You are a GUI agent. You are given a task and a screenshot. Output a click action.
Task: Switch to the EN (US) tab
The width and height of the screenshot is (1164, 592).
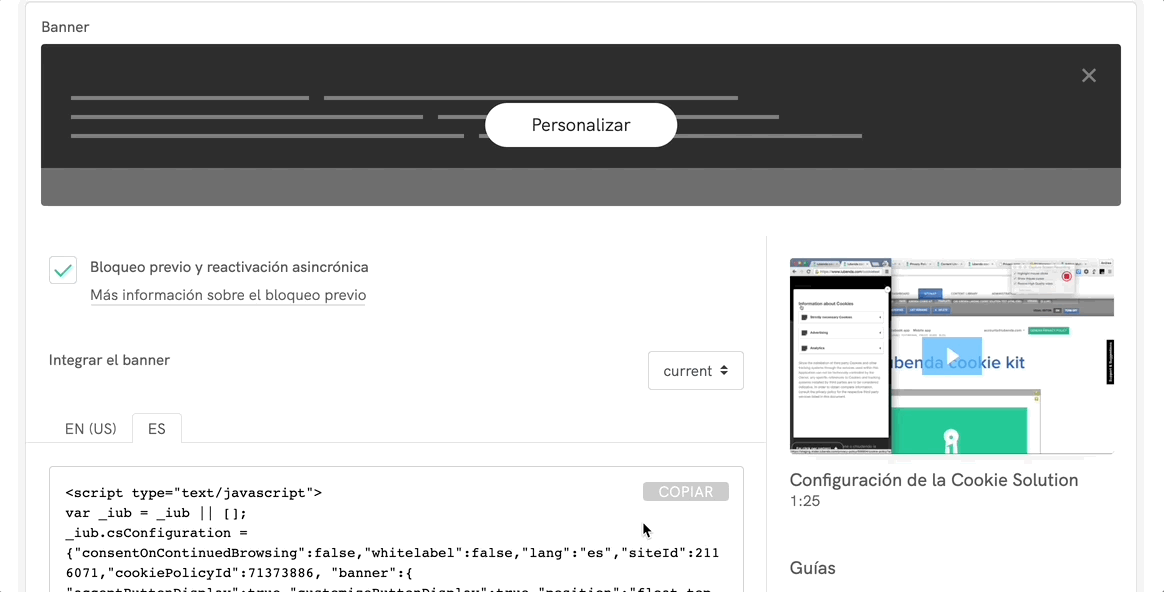pos(90,428)
